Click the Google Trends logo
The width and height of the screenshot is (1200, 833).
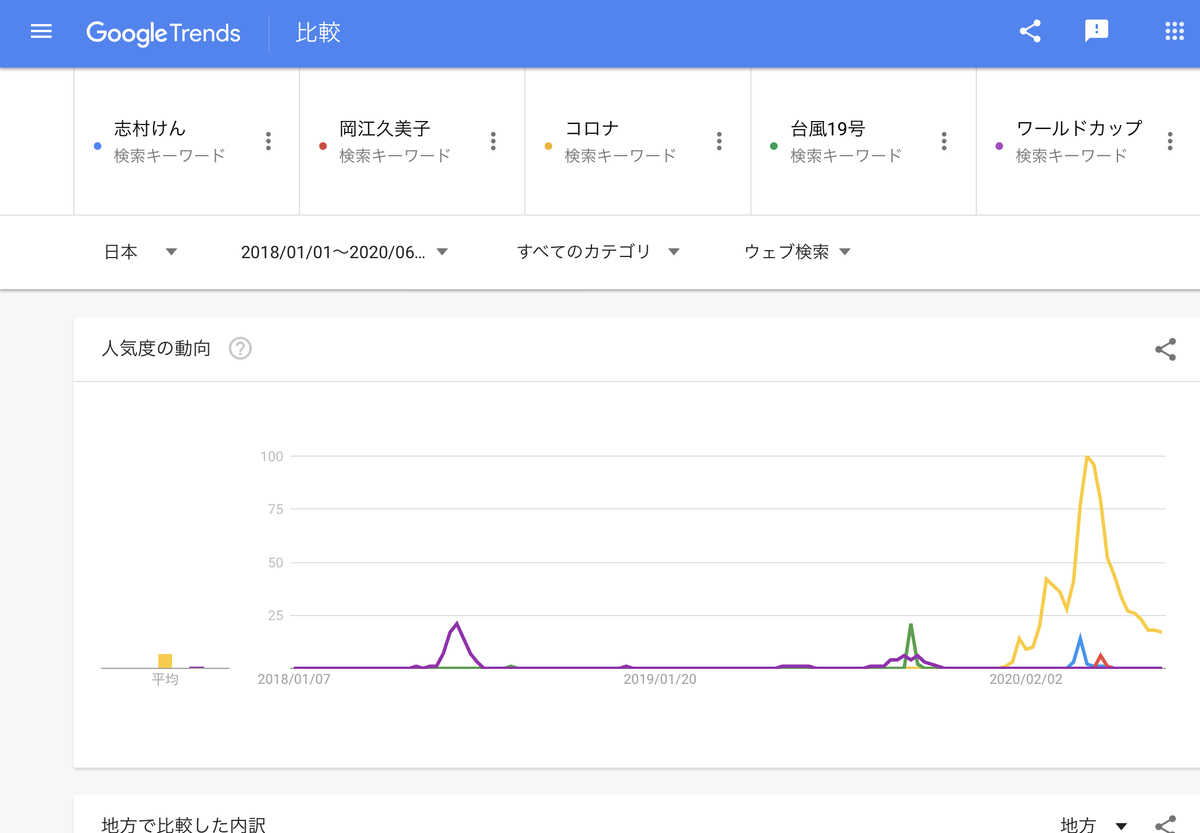(x=163, y=33)
